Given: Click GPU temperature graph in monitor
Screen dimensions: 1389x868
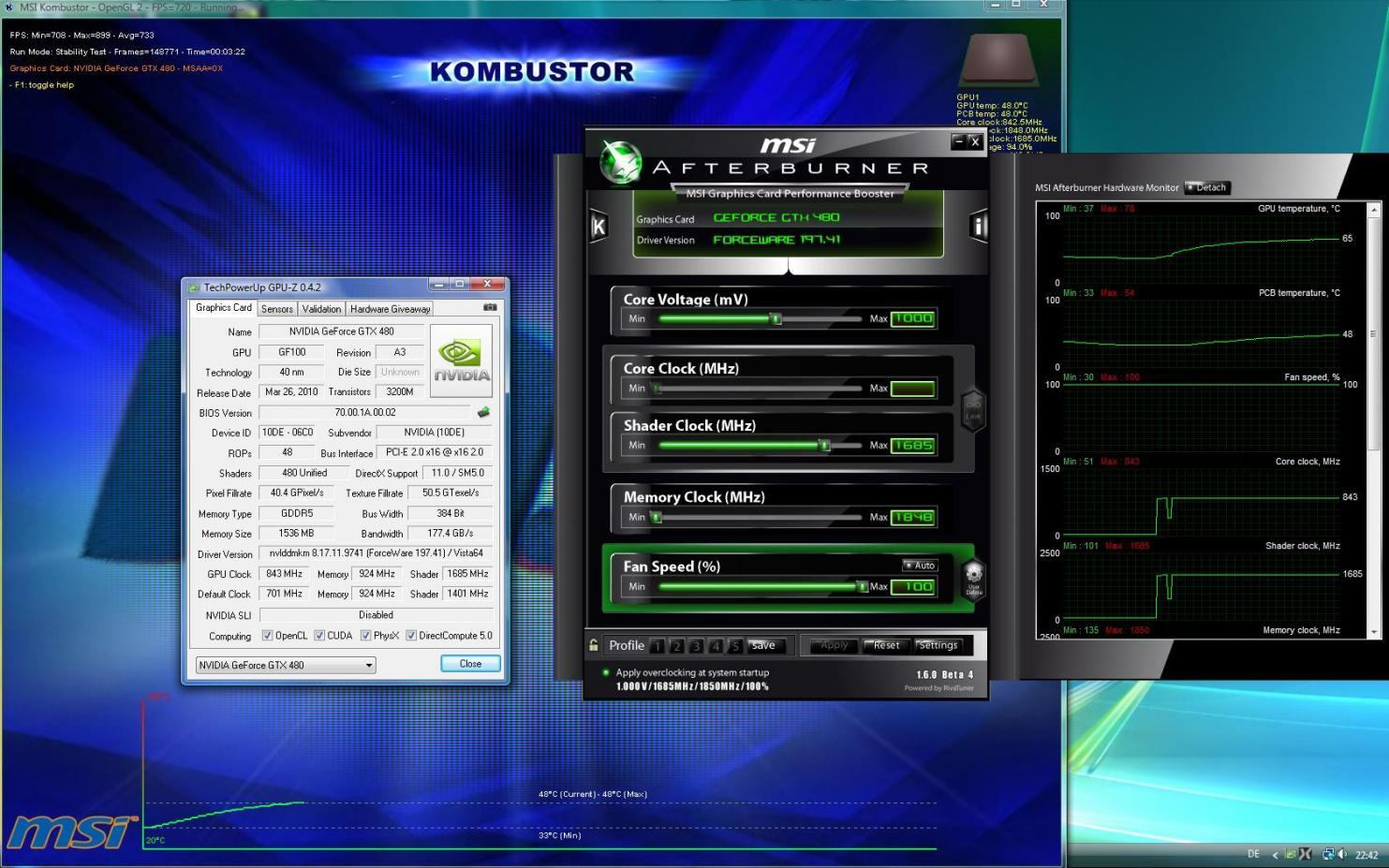Looking at the screenshot, I should point(1202,246).
